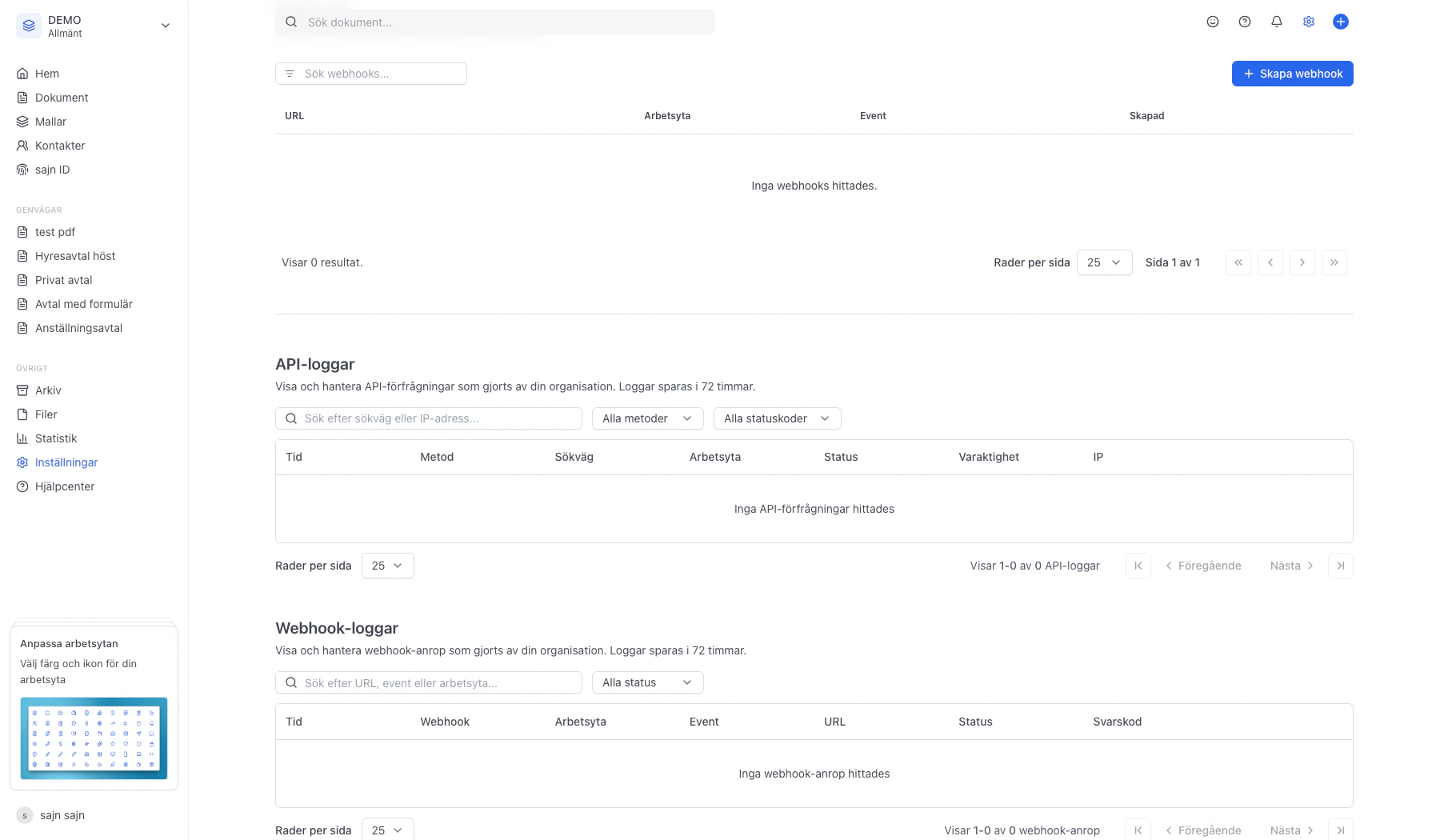The image size is (1440, 840).
Task: Click webhooks previous page chevron button
Action: [x=1270, y=262]
